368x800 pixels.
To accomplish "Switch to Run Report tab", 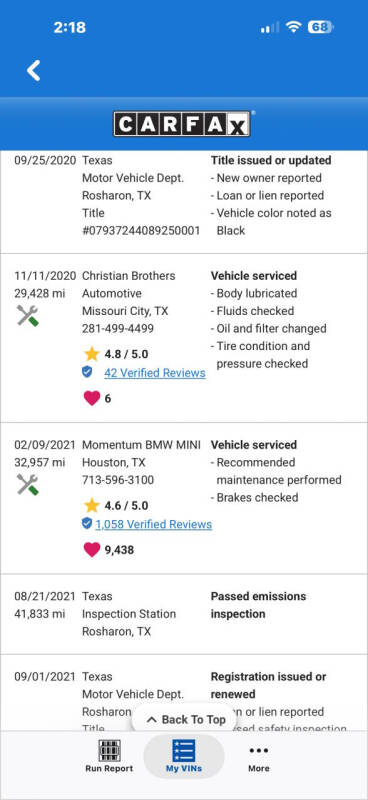I will point(109,756).
